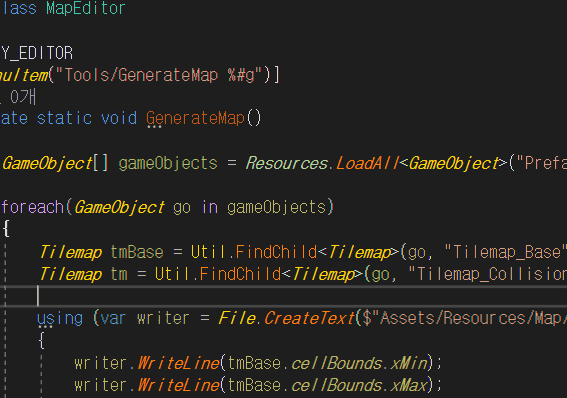Screen dimensions: 567x398
Task: Click the LoadAll method call
Action: pyautogui.click(x=367, y=163)
